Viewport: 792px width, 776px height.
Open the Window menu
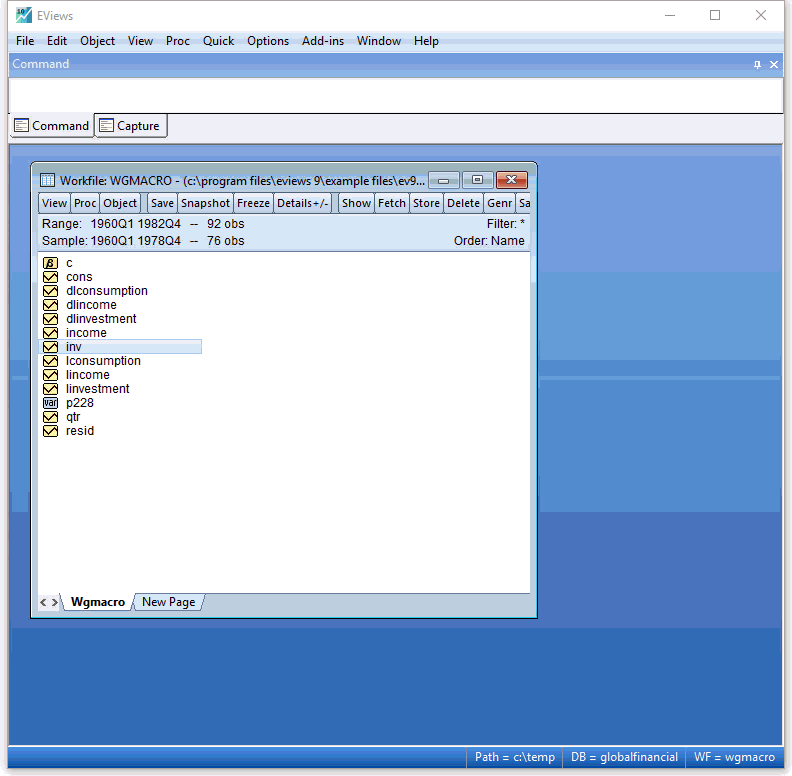click(379, 41)
